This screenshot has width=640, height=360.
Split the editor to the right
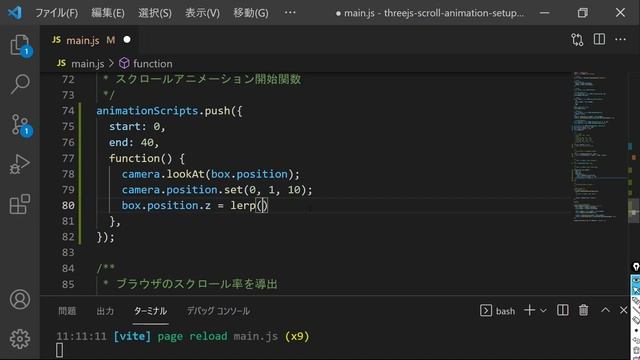tap(599, 40)
